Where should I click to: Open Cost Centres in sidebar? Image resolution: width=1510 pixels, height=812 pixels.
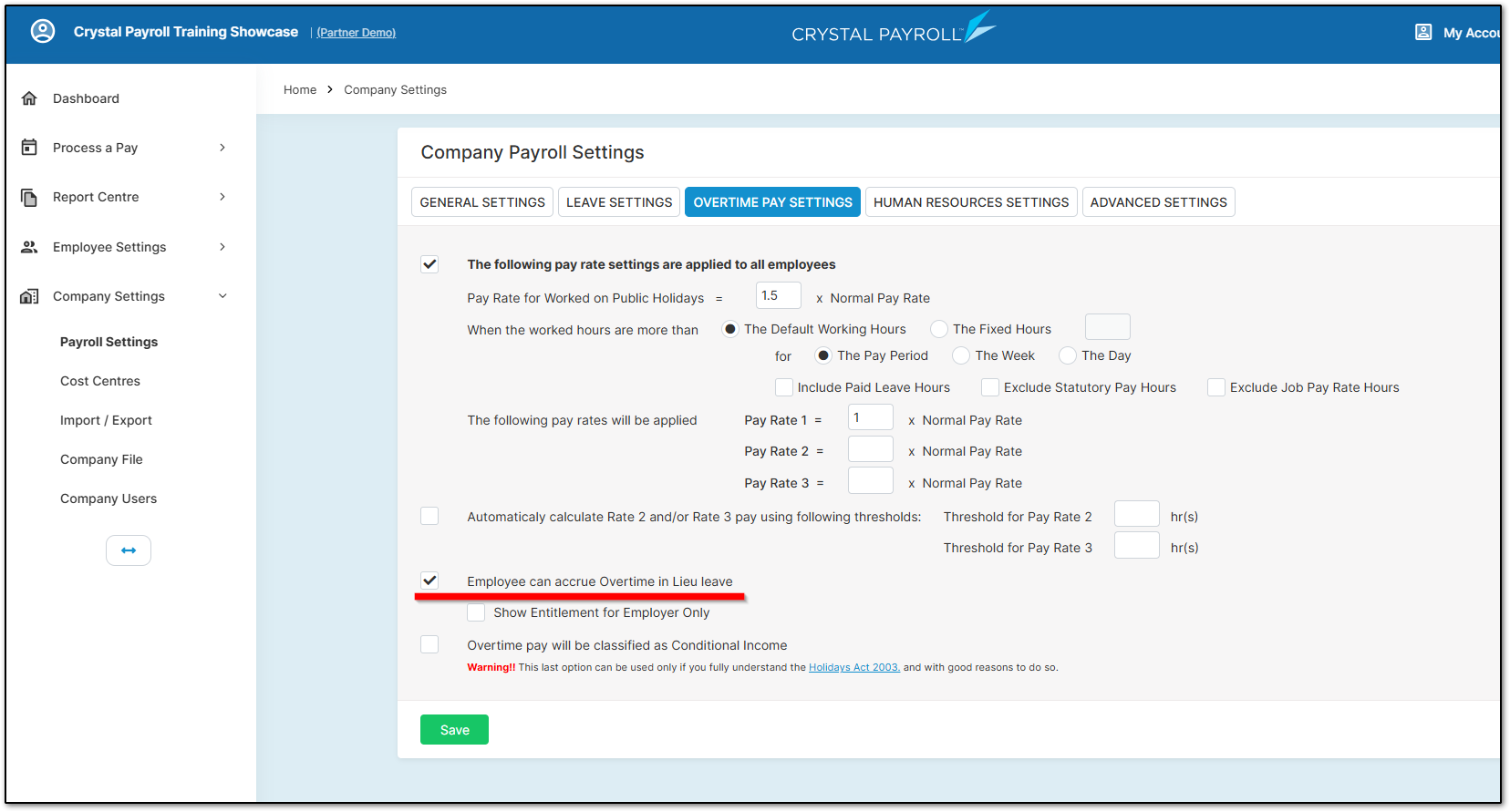click(x=100, y=381)
